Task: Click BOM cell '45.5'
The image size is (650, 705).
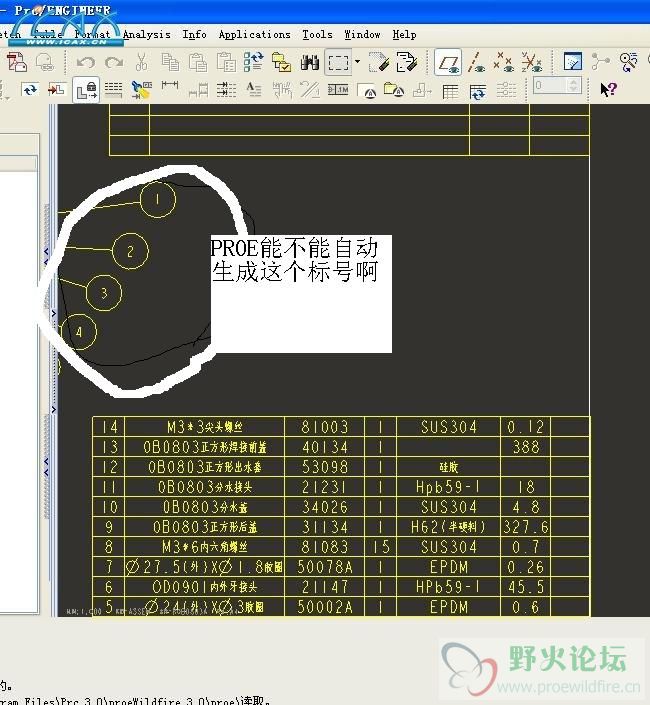Action: (526, 587)
